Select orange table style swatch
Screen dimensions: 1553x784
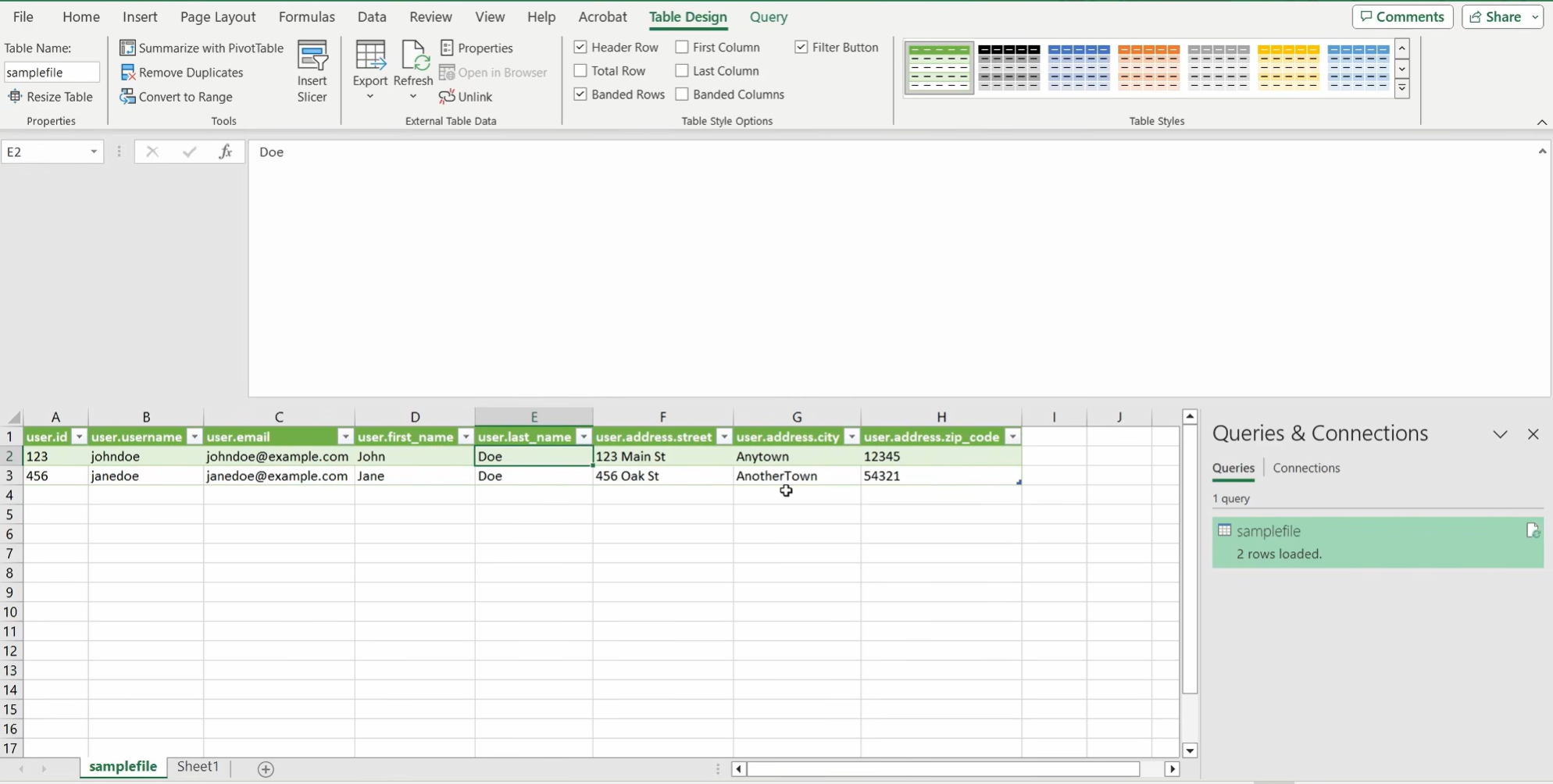point(1148,68)
